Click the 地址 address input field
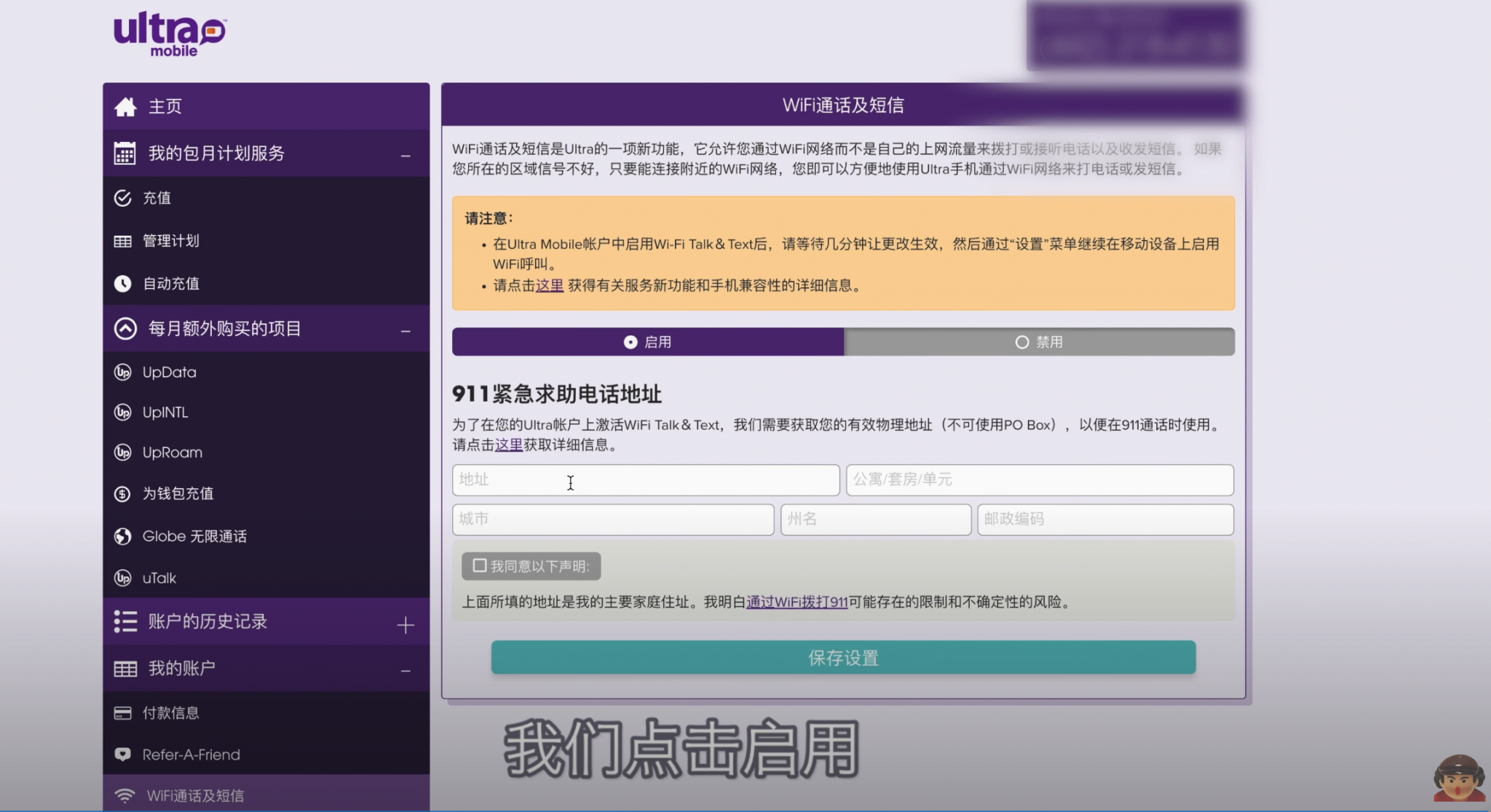This screenshot has width=1491, height=812. [x=645, y=480]
